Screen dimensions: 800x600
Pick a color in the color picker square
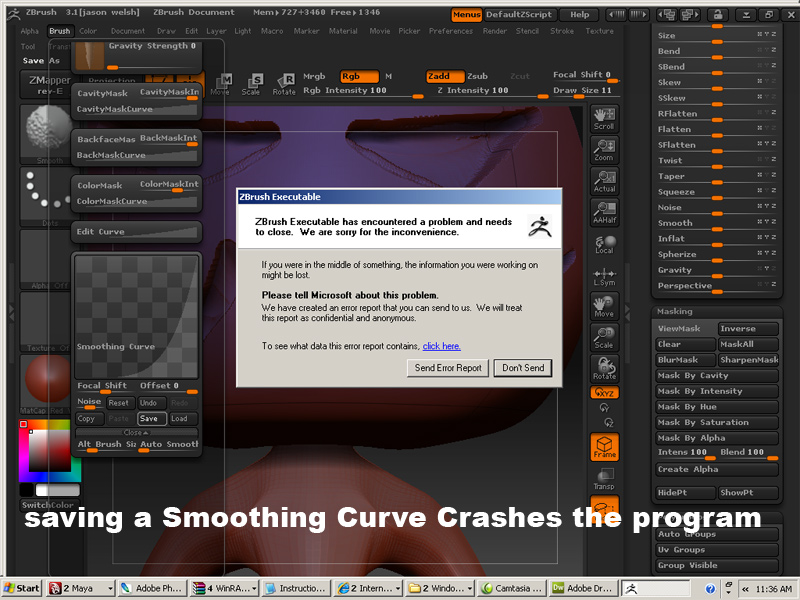click(x=49, y=450)
